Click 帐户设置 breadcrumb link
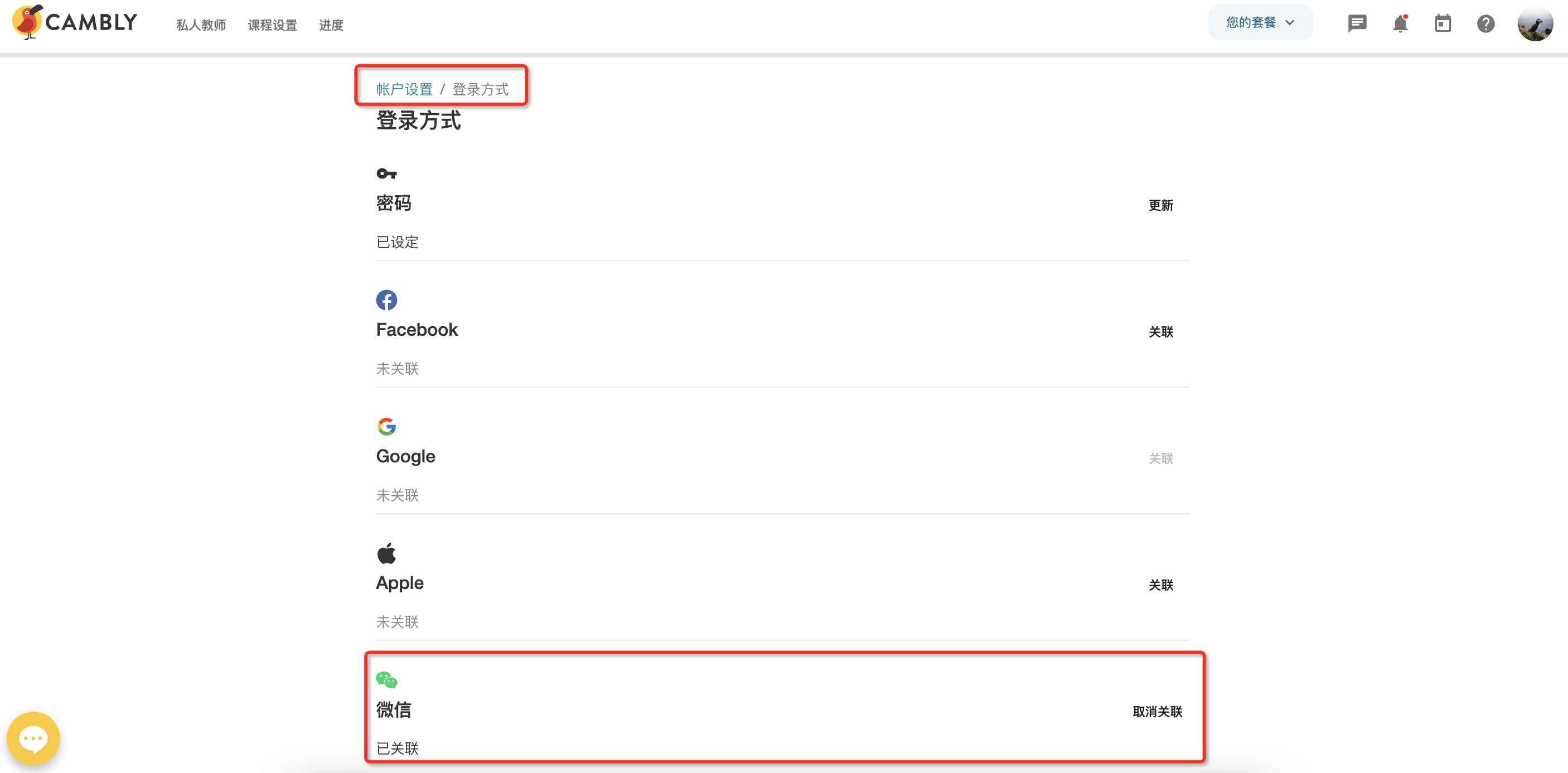Screen dimensions: 1568x773 (x=404, y=89)
